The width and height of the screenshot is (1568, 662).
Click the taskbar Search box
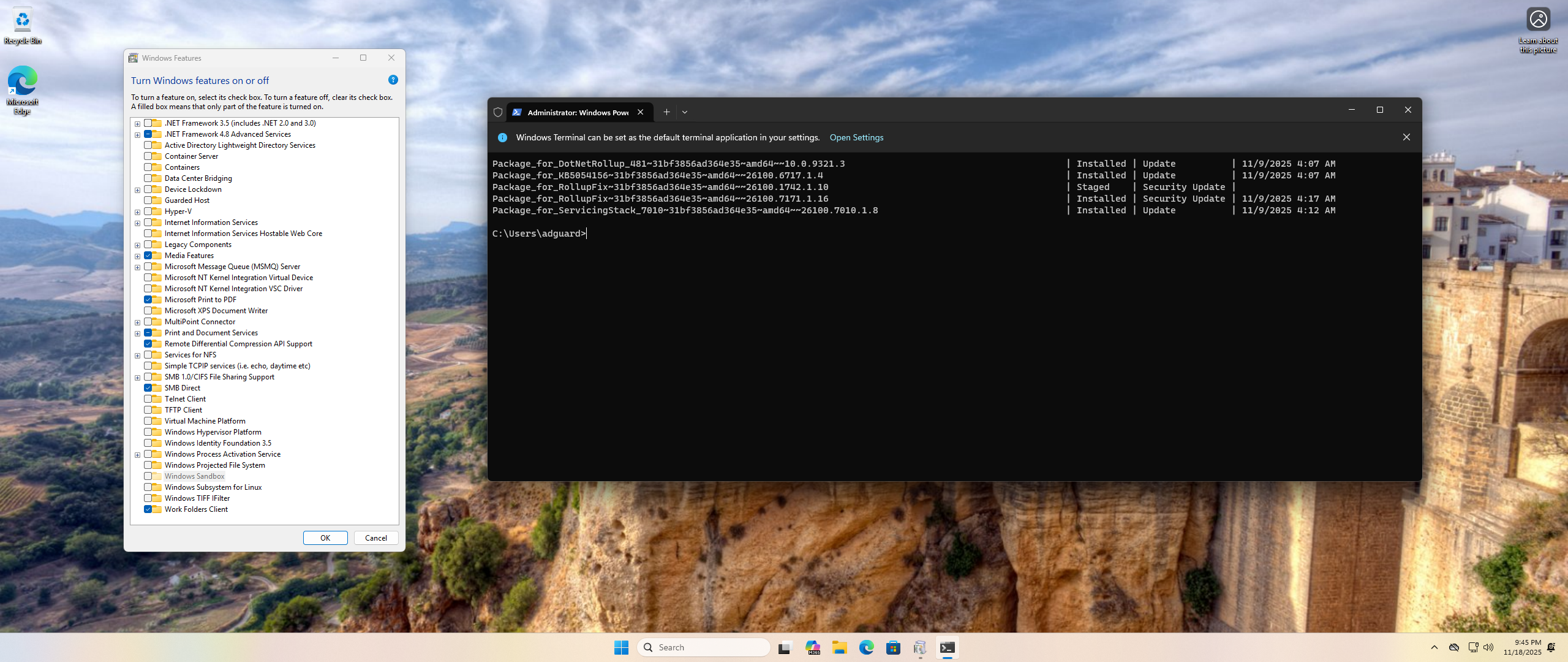point(704,647)
